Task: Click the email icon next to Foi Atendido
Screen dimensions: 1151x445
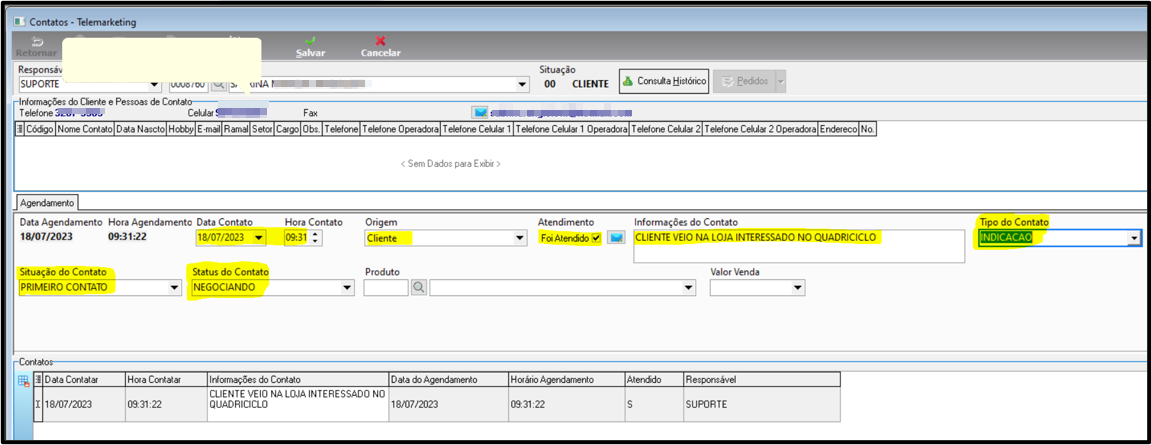Action: click(617, 237)
